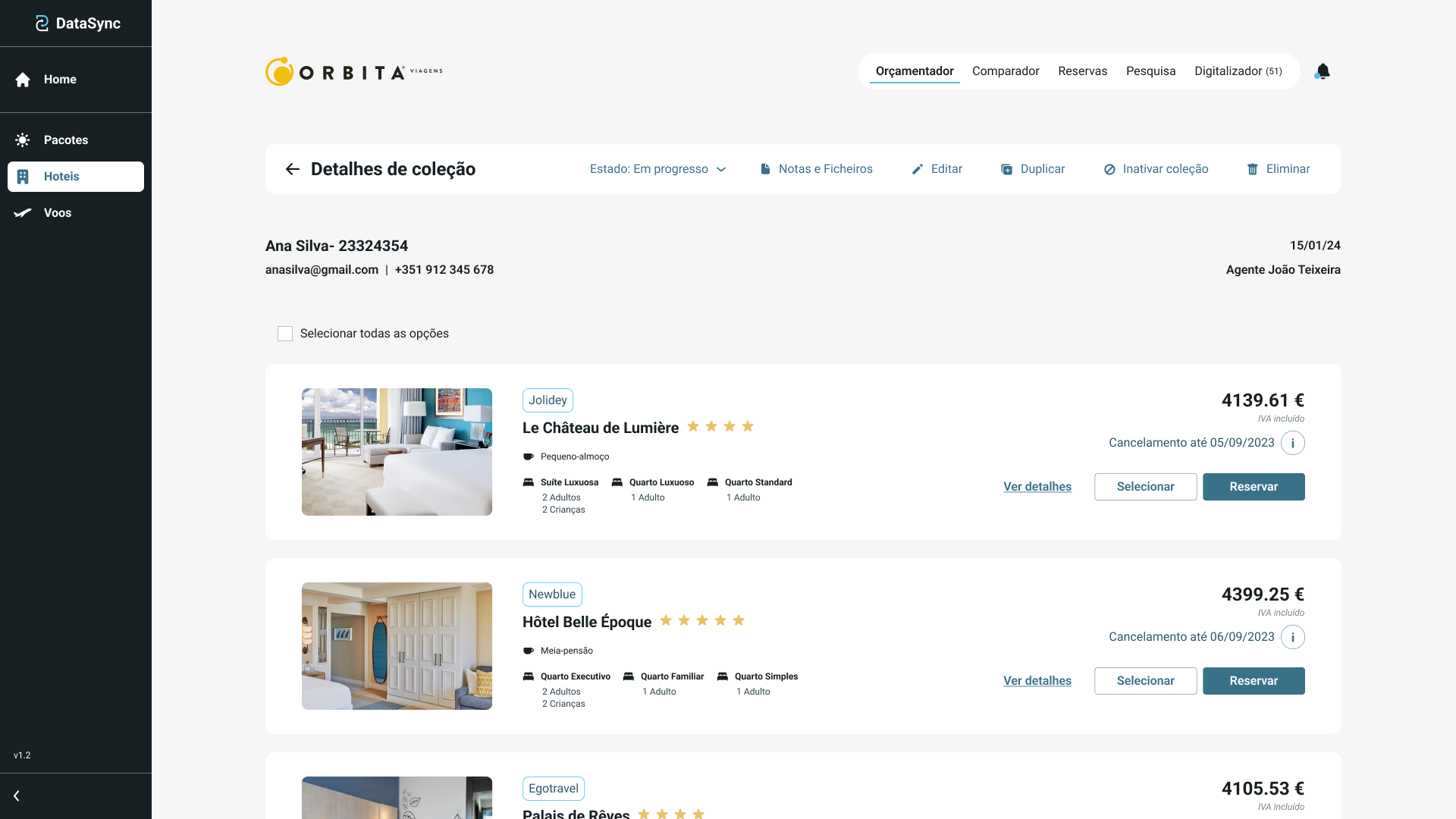Click the Orbita Viagens logo
This screenshot has height=819, width=1456.
(353, 71)
